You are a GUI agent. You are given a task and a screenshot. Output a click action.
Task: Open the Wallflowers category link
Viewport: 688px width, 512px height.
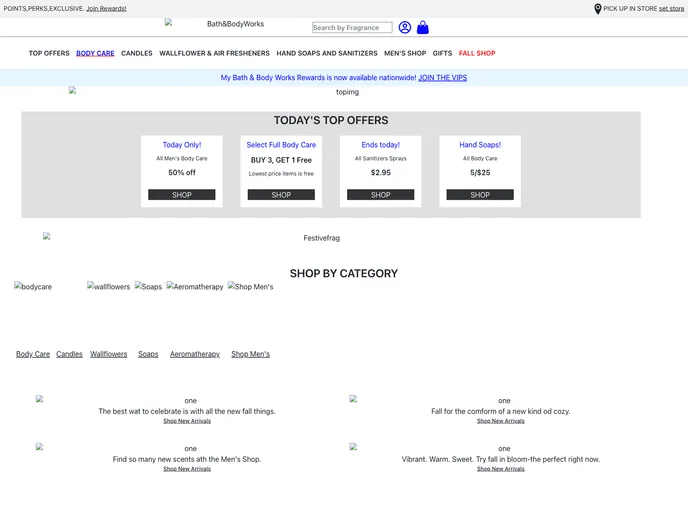108,354
